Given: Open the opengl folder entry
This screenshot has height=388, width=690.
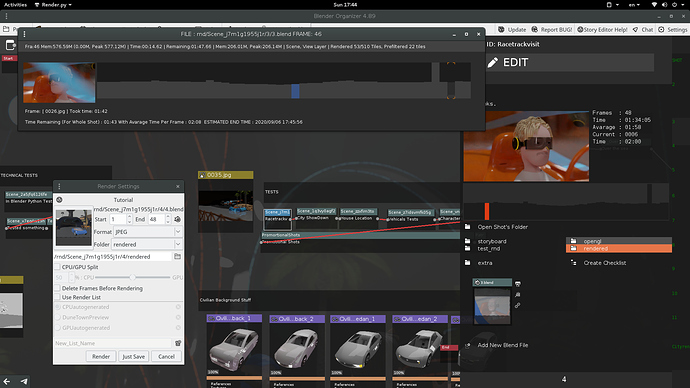Looking at the screenshot, I should click(619, 241).
